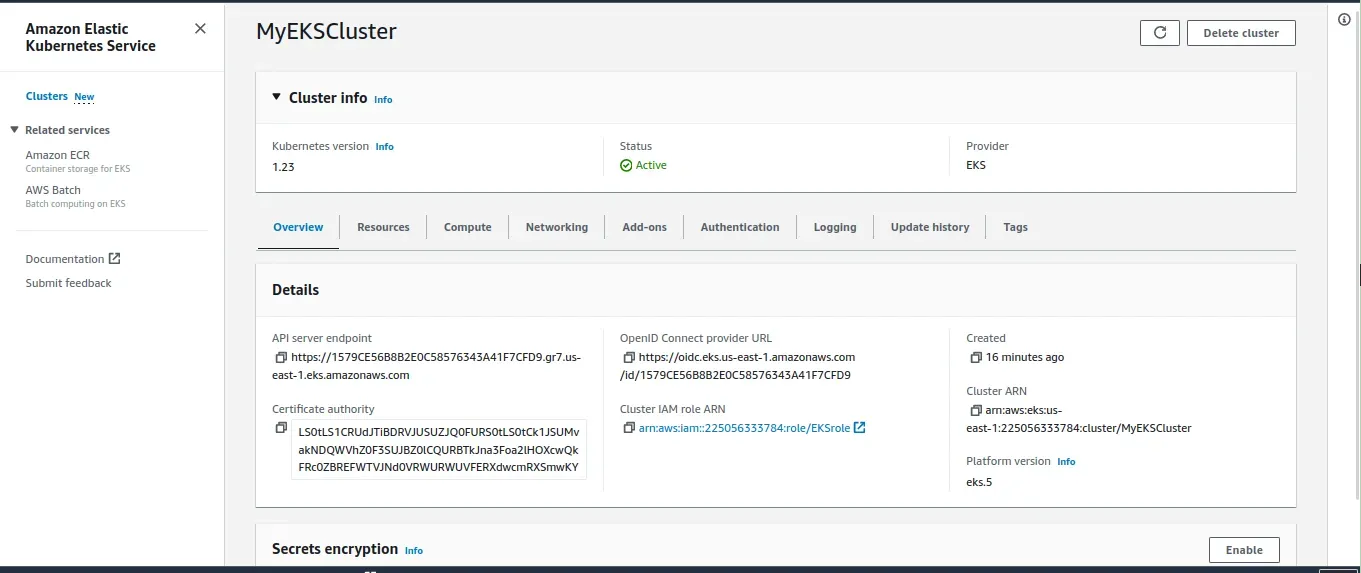This screenshot has height=573, width=1361.
Task: Collapse the Cluster info section
Action: [277, 97]
